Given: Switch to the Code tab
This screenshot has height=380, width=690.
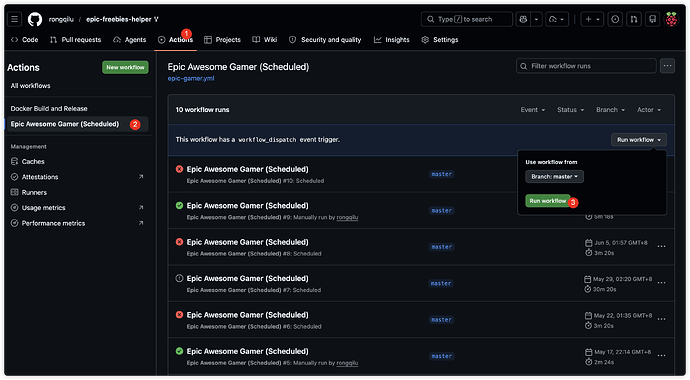Looking at the screenshot, I should (25, 40).
